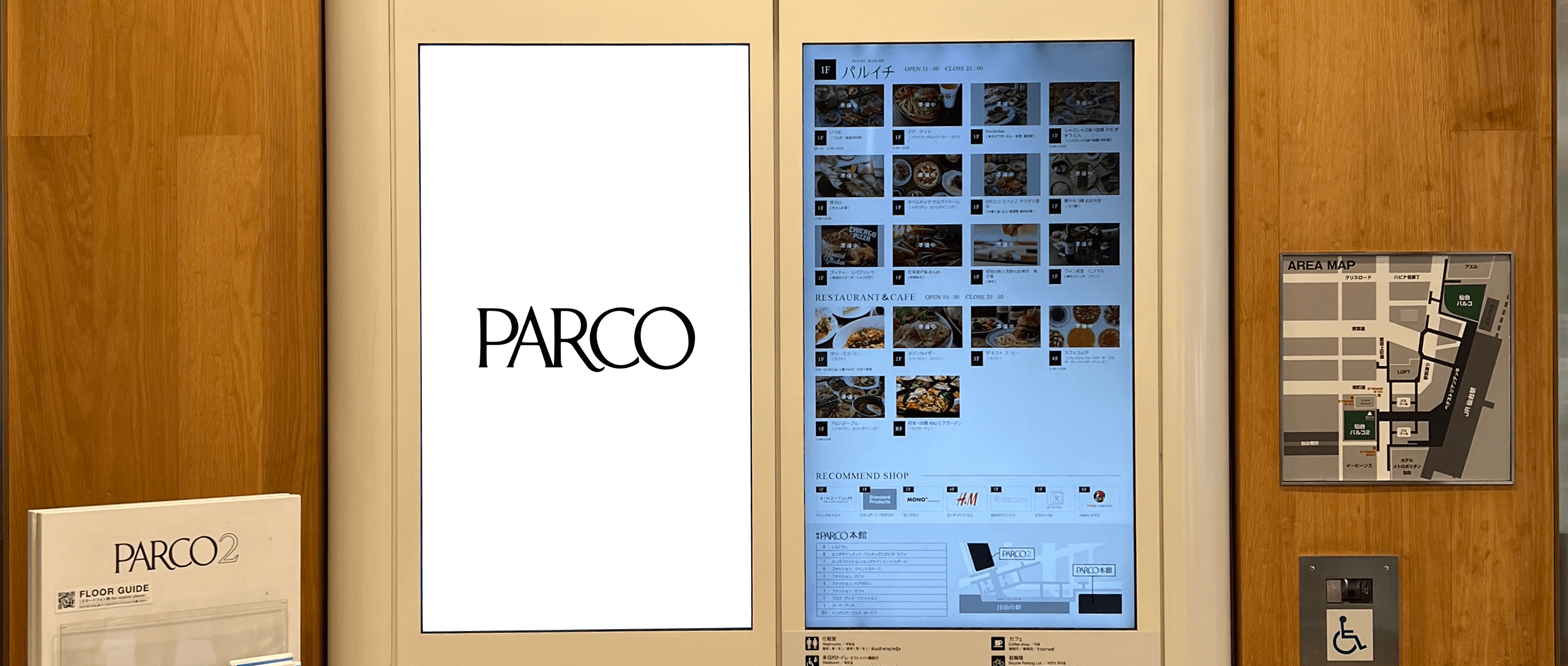Screen dimensions: 1568x666
Task: Tap the PARCO logo on left display
Action: [x=585, y=339]
